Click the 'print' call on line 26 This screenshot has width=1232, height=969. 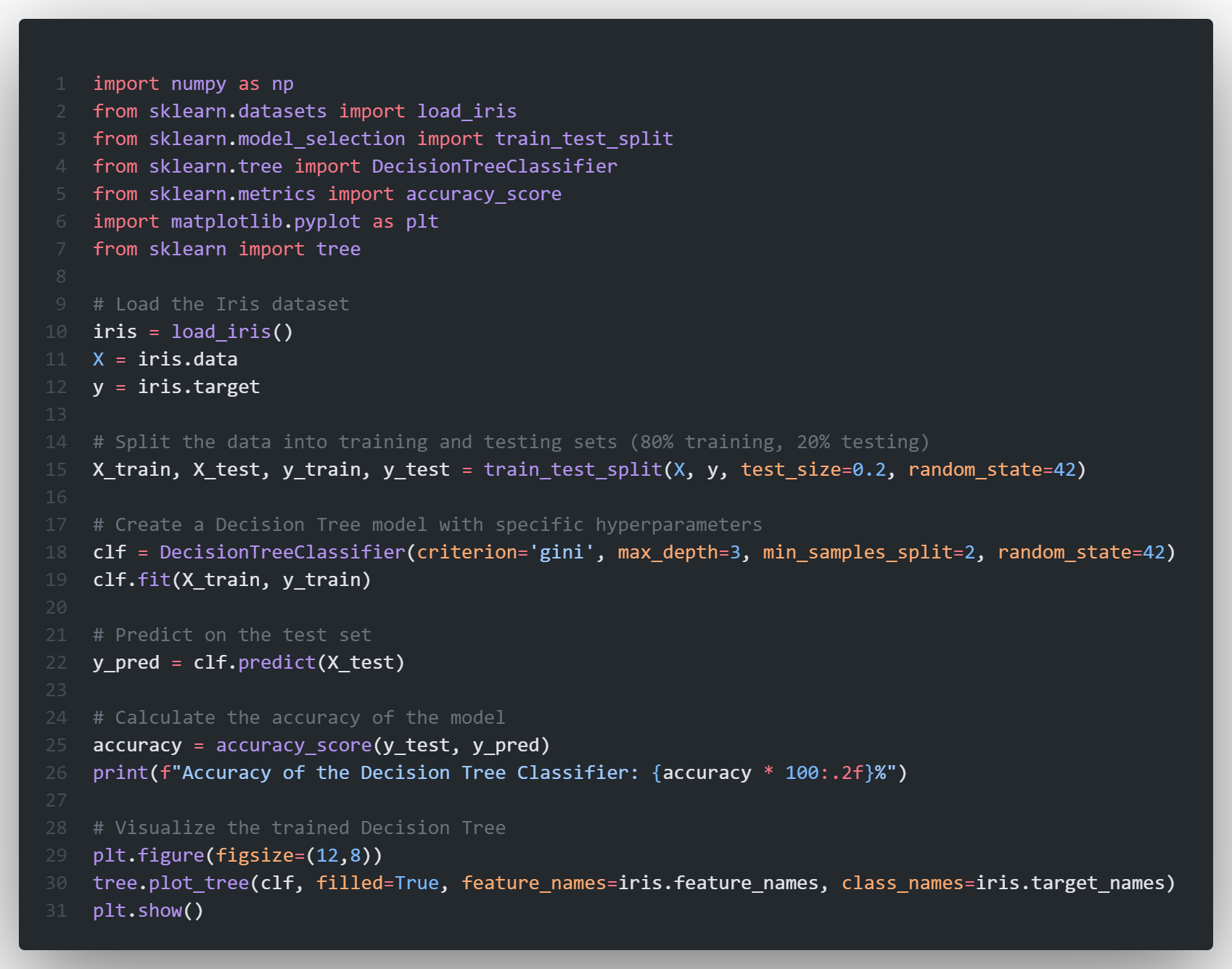tap(120, 773)
